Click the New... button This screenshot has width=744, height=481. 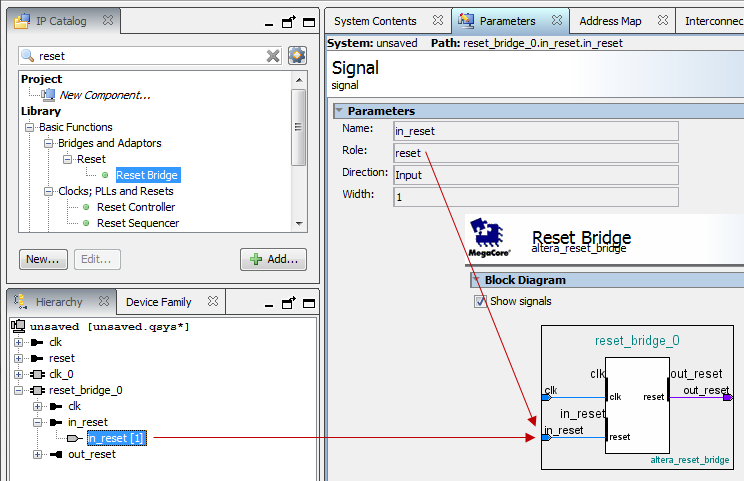pos(43,259)
